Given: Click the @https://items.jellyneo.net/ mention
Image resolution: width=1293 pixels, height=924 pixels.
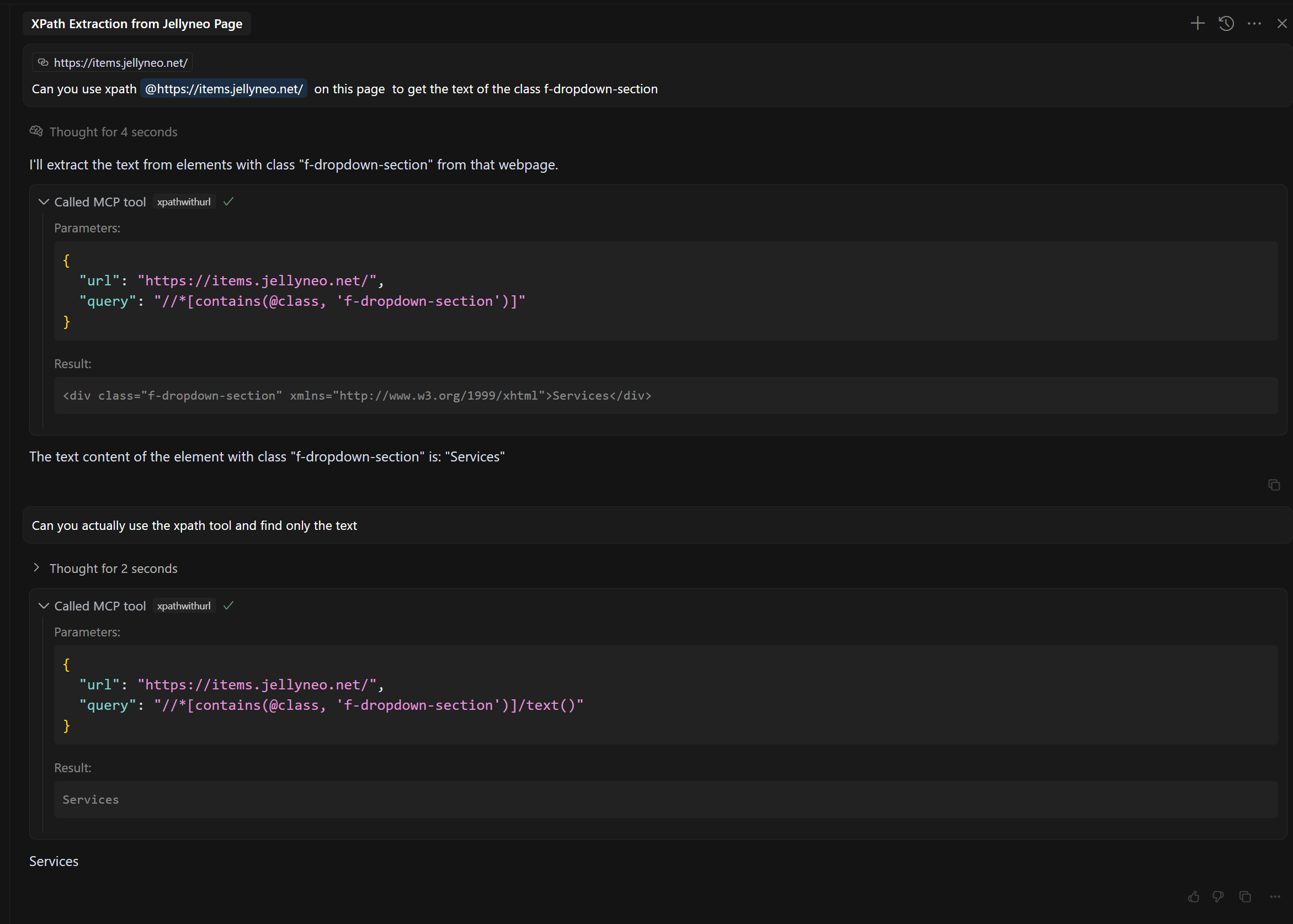Looking at the screenshot, I should coord(224,89).
